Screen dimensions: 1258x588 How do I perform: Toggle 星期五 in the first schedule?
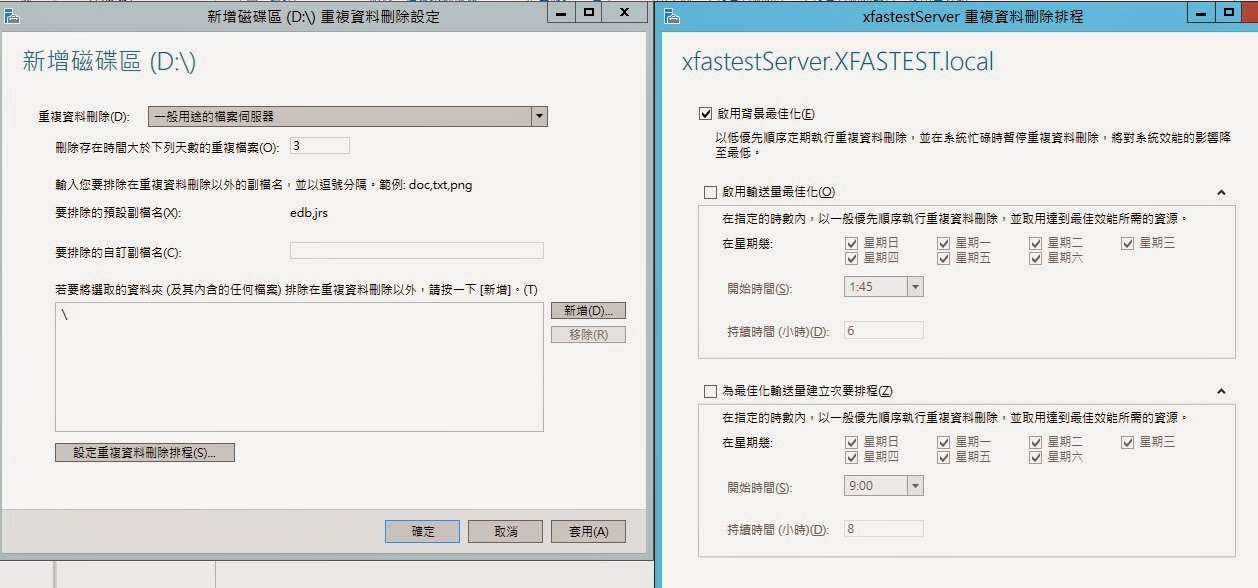[x=944, y=258]
